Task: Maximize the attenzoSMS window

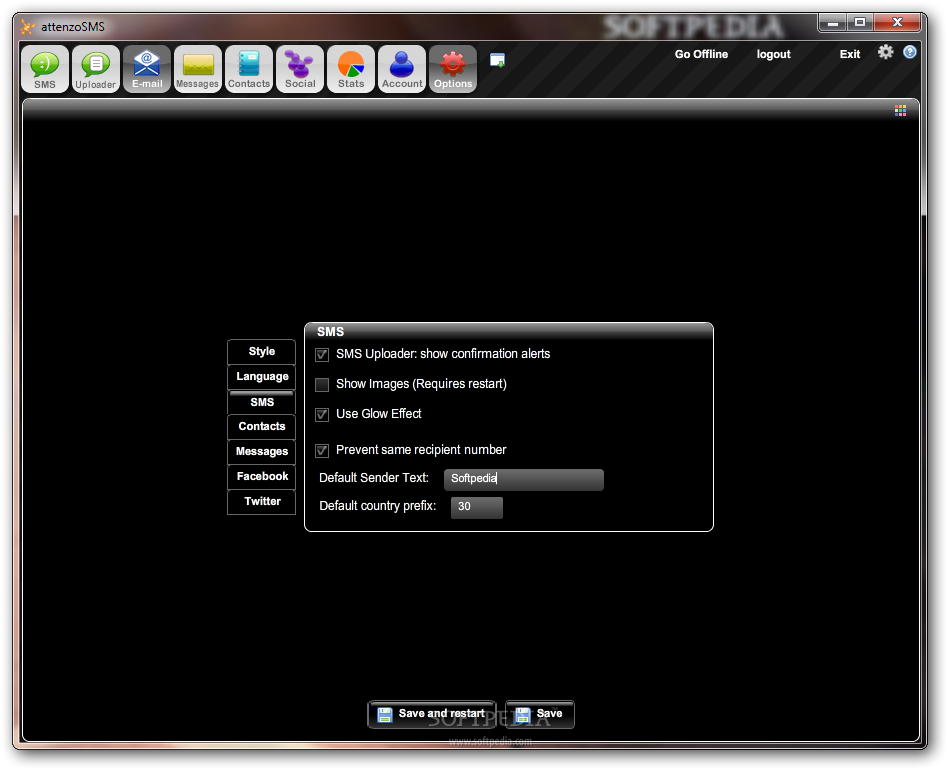Action: click(860, 22)
